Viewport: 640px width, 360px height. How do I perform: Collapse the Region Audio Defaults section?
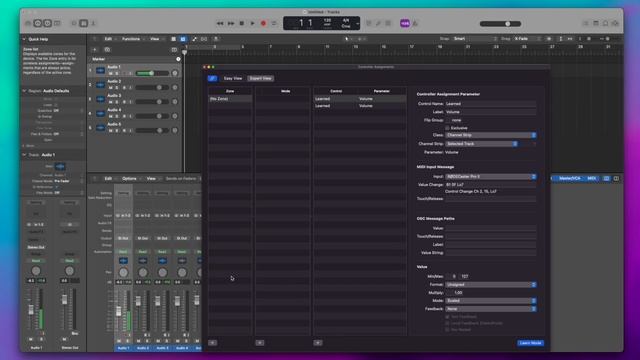coord(24,91)
